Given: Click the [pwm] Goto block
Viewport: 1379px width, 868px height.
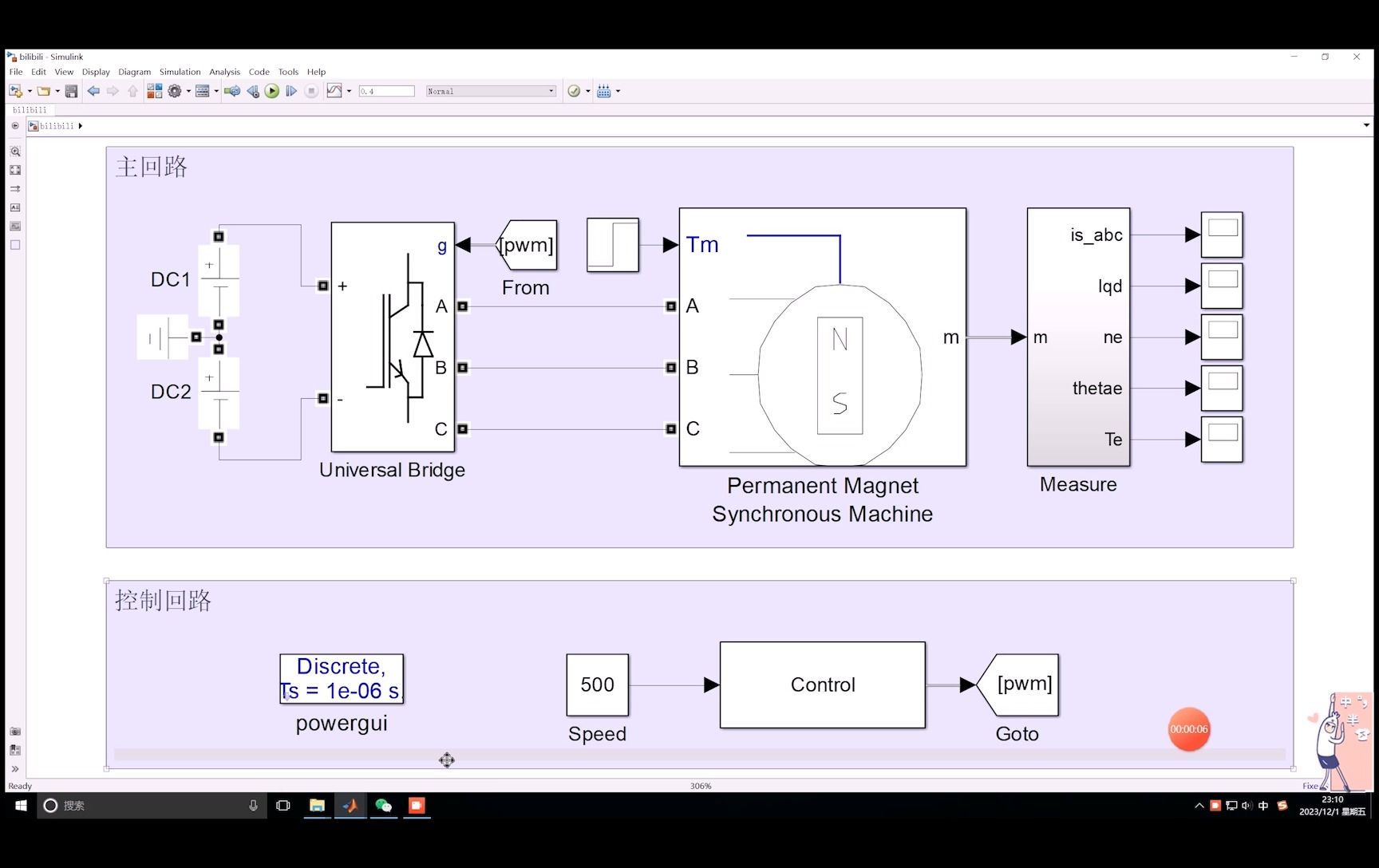Looking at the screenshot, I should [1017, 685].
